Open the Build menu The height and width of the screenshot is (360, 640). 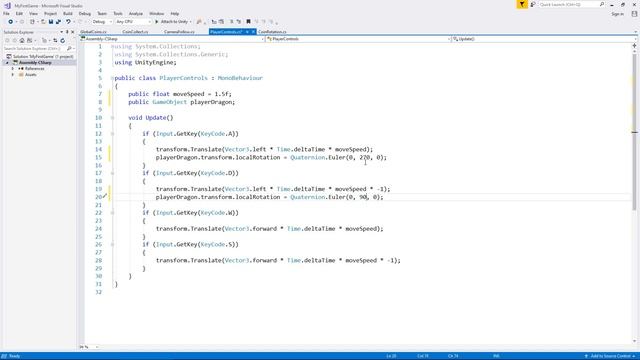pyautogui.click(x=68, y=13)
